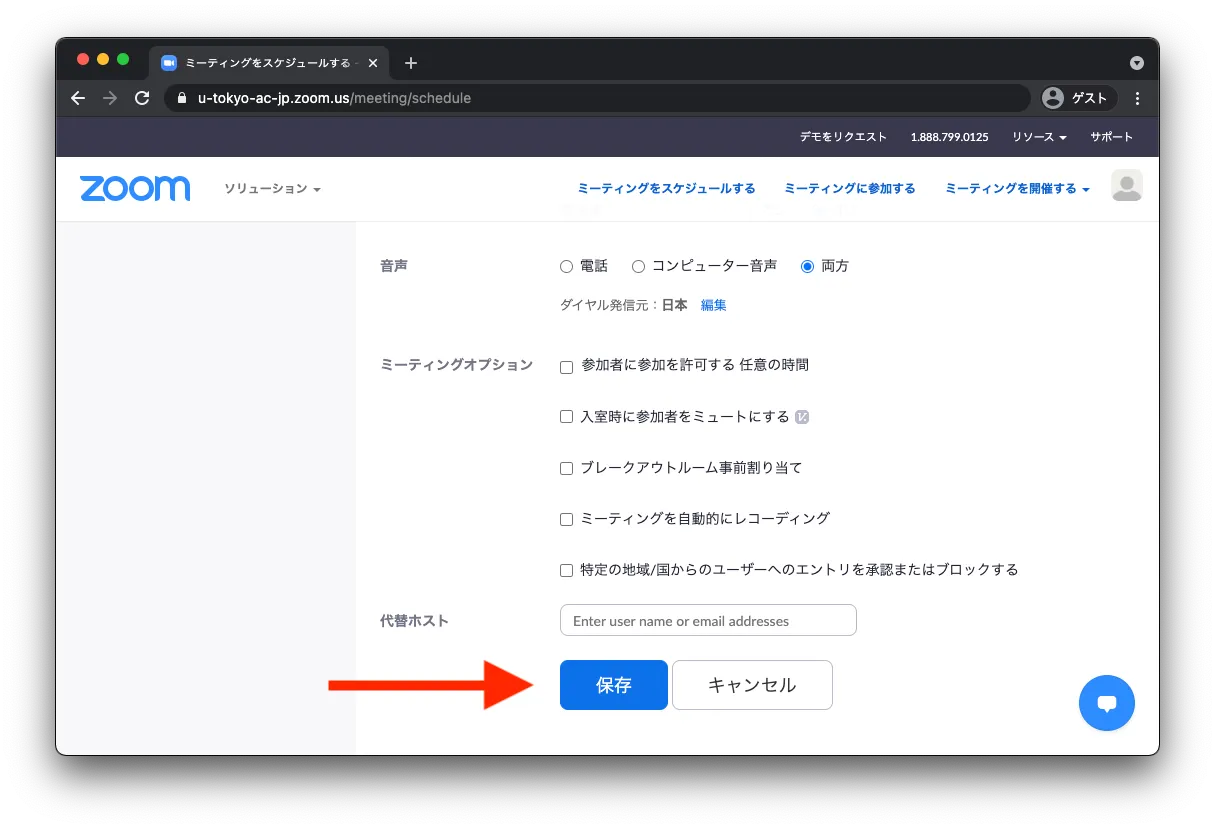Viewport: 1215px width, 829px height.
Task: Enable 入室時に参加者をミュートにする checkbox
Action: [566, 417]
